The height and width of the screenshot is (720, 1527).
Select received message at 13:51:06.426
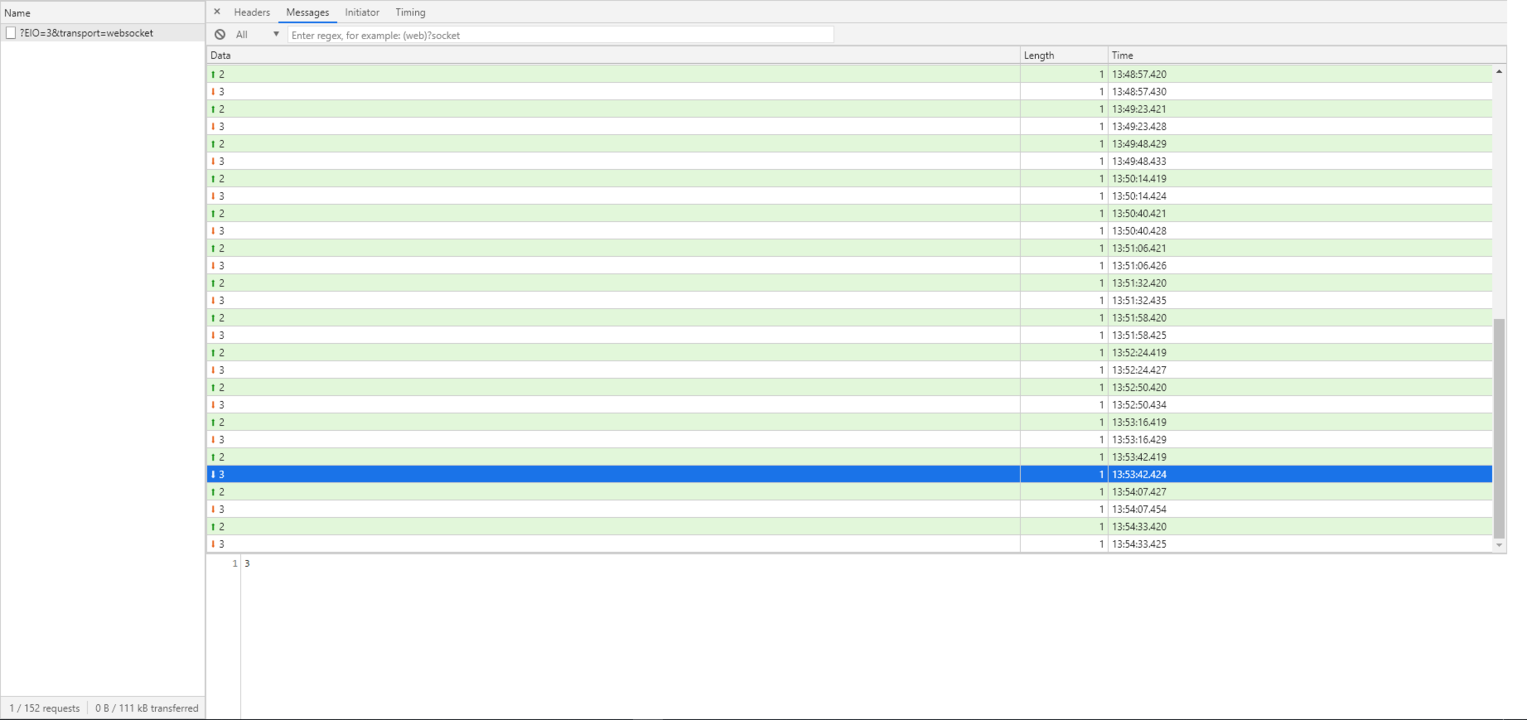coord(849,266)
